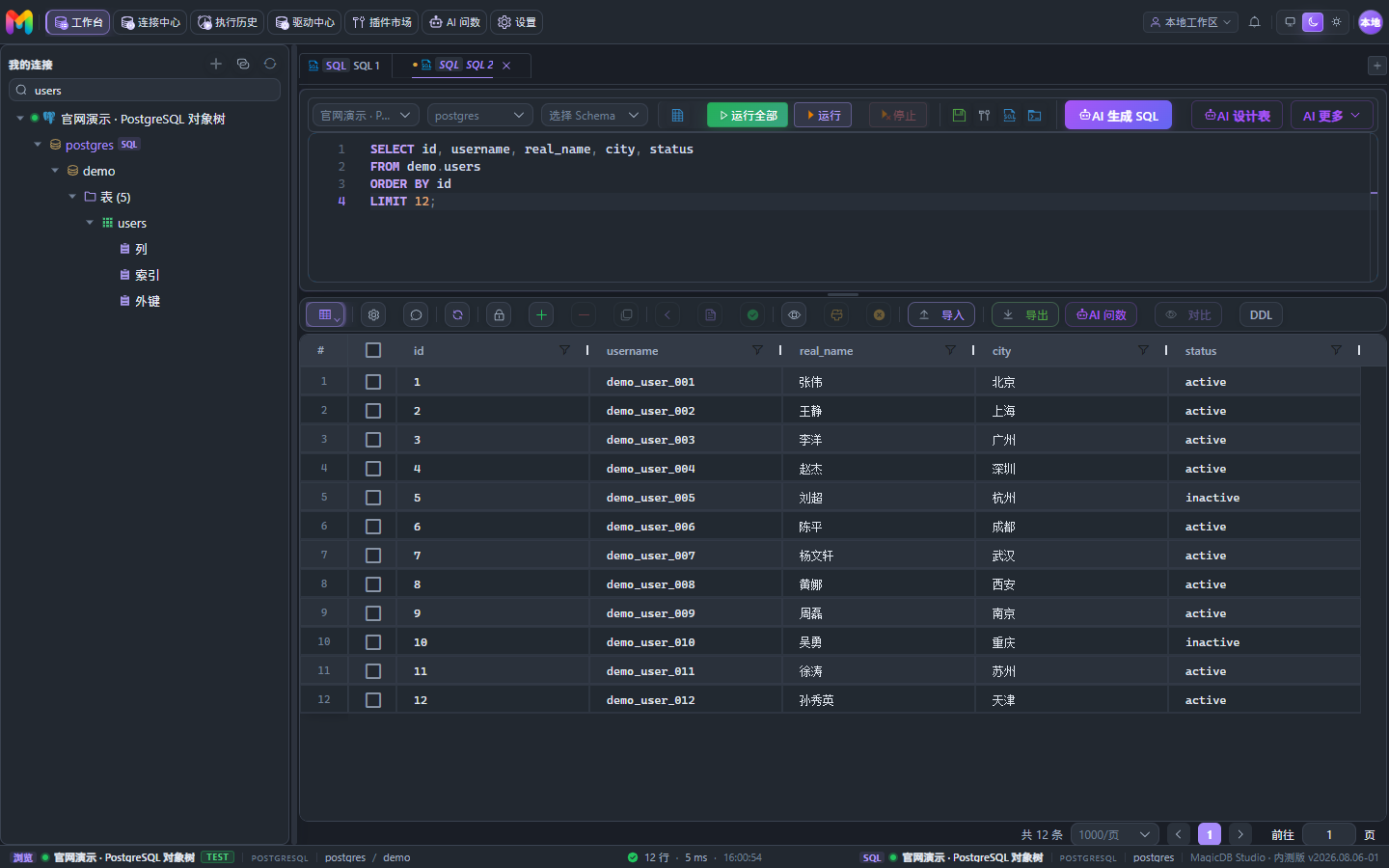The height and width of the screenshot is (868, 1389).
Task: Toggle the select-all rows checkbox
Action: [373, 350]
